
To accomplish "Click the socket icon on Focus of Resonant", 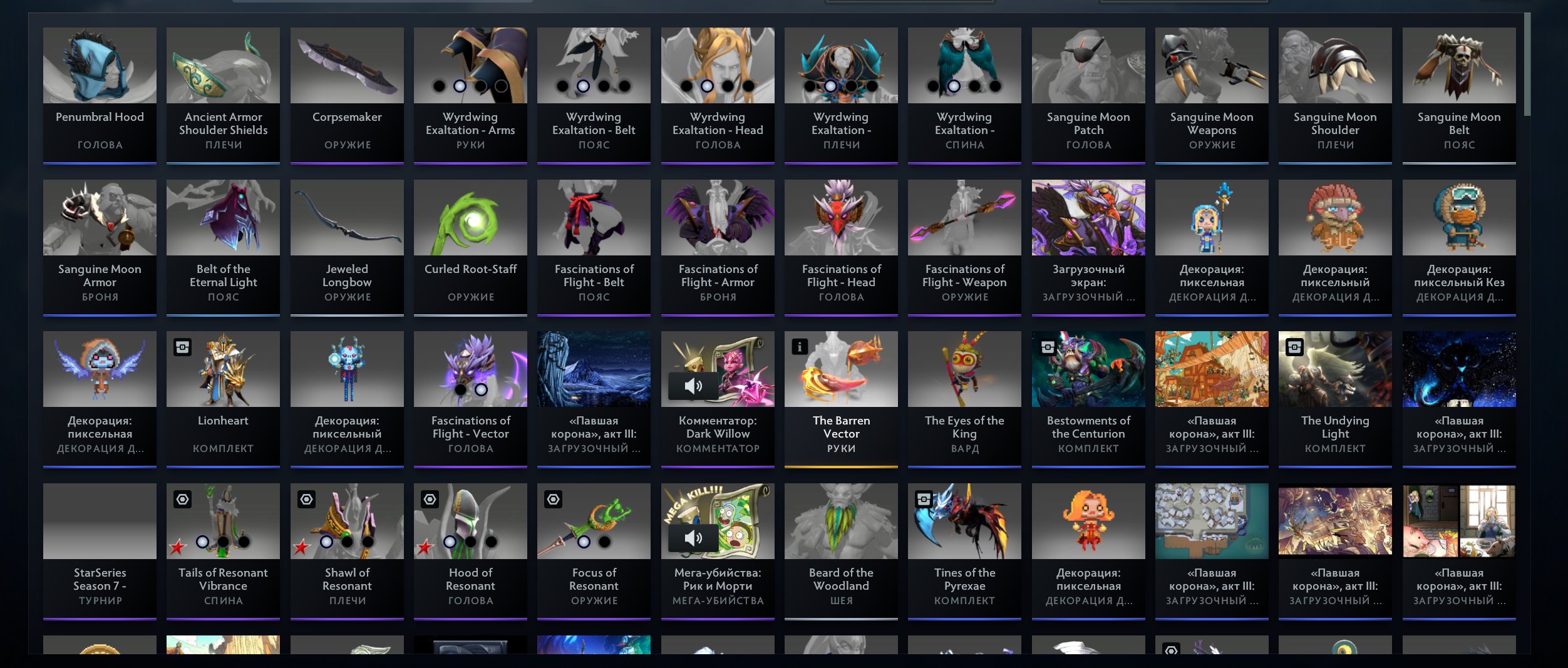I will [553, 499].
